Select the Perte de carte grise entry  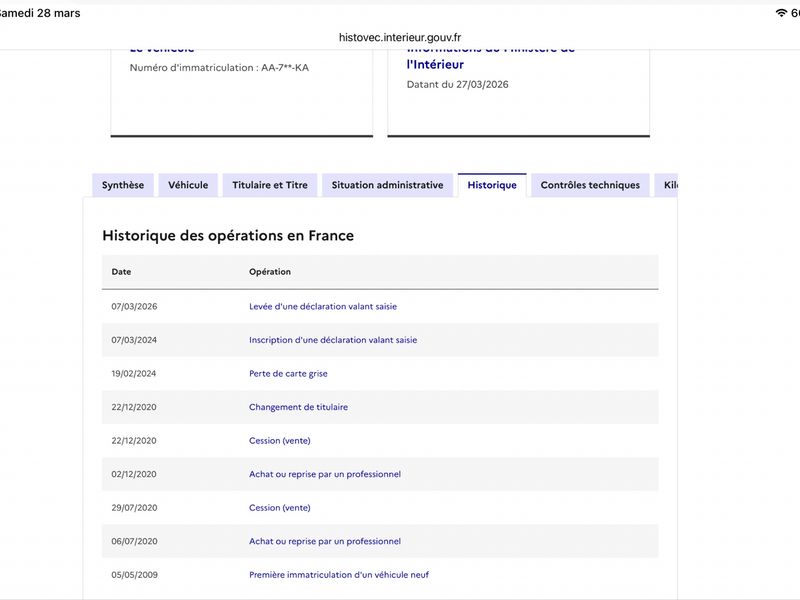(x=288, y=374)
